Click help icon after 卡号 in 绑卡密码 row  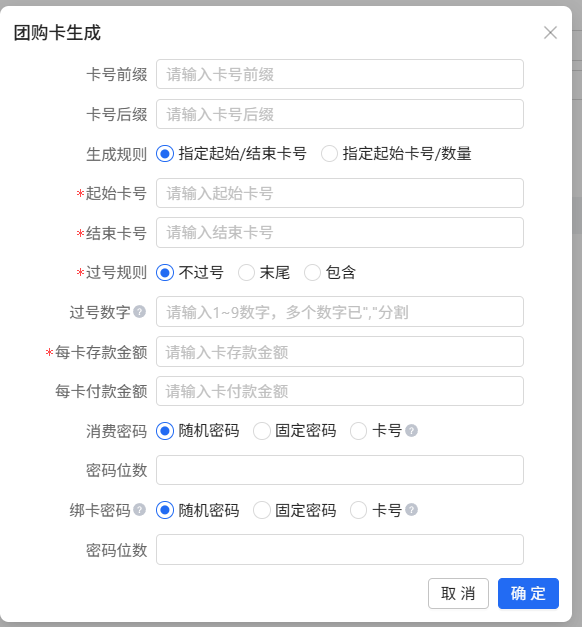412,510
